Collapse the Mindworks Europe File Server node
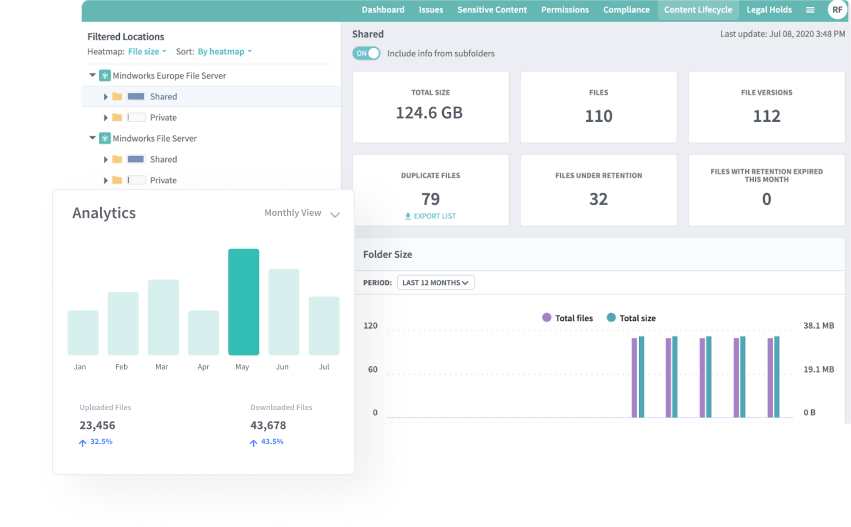The image size is (851, 527). [93, 76]
